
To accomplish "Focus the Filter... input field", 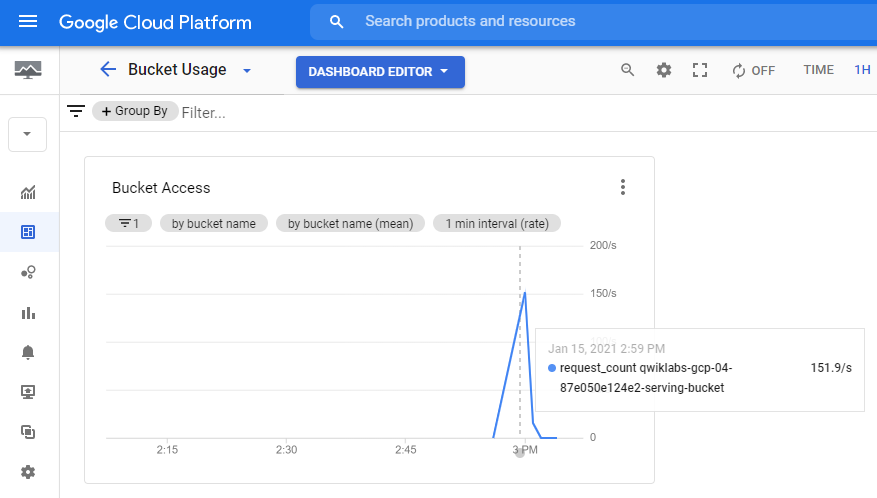I will tap(204, 112).
